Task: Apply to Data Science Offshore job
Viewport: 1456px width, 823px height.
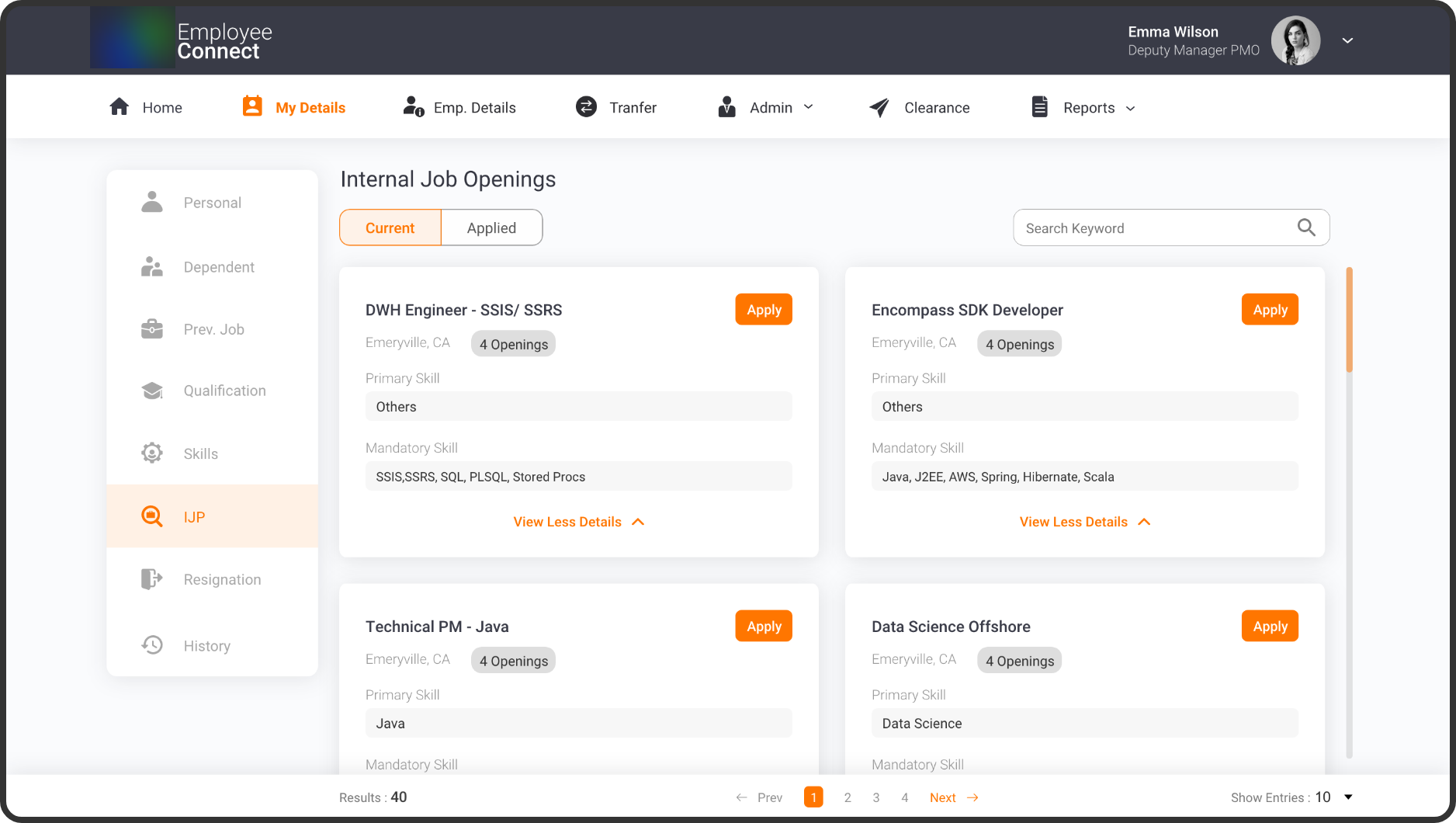Action: (1270, 626)
